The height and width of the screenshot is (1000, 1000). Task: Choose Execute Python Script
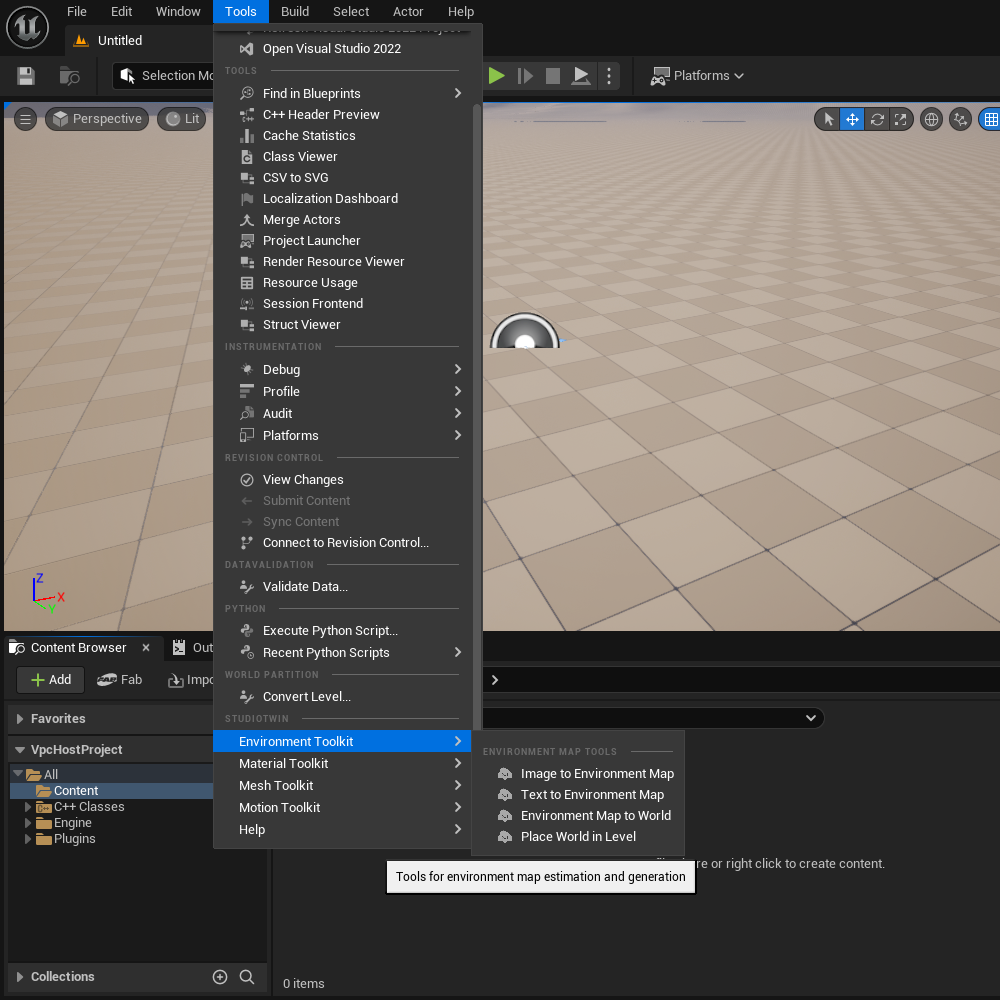click(x=343, y=631)
